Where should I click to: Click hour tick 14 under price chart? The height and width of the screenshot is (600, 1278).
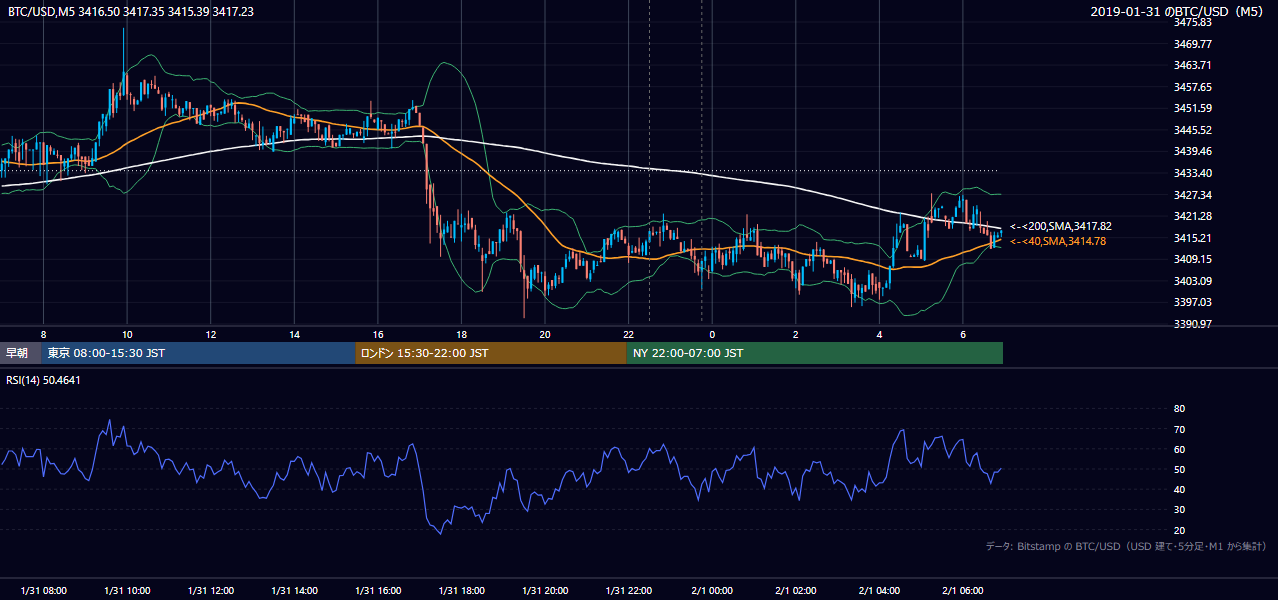coord(294,334)
